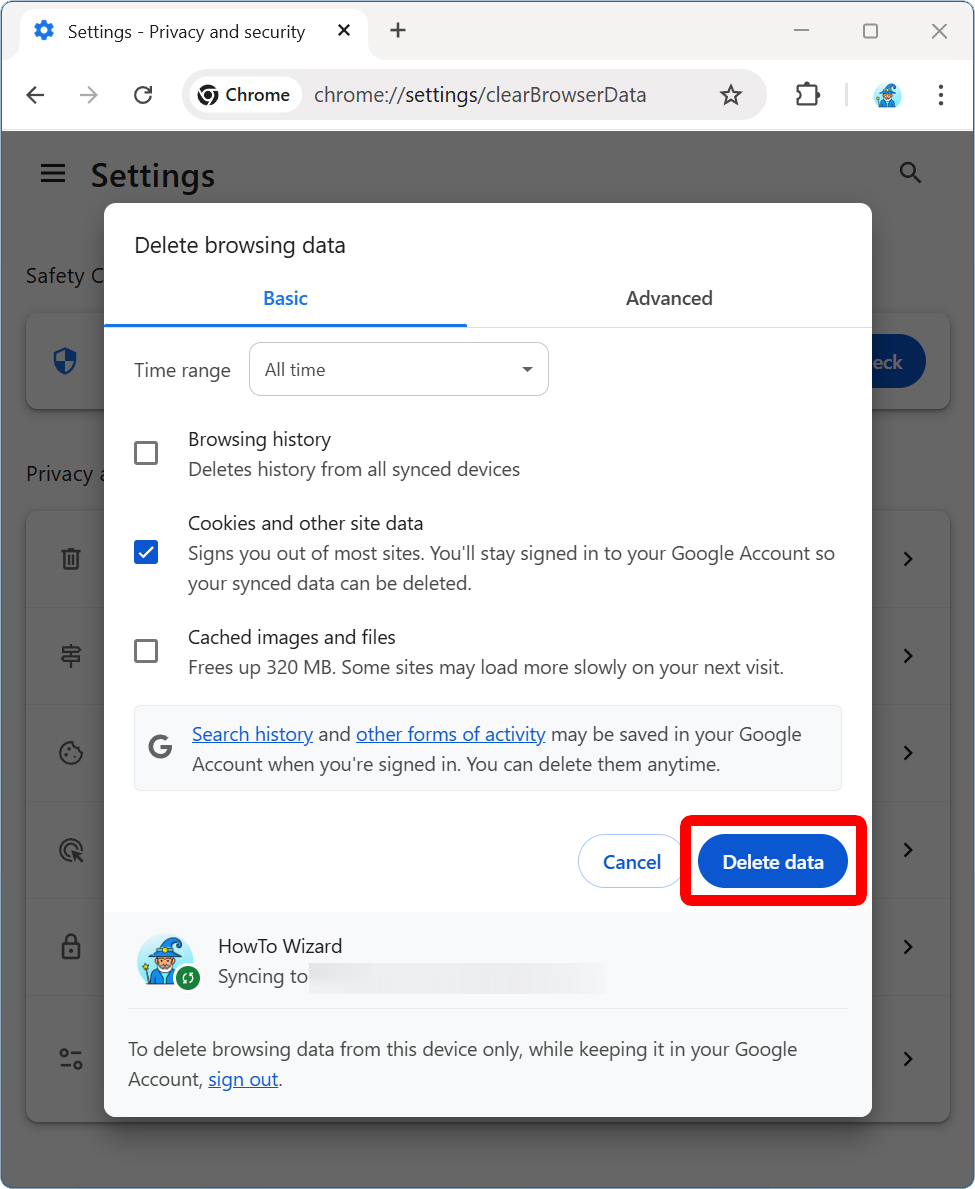975x1189 pixels.
Task: Uncheck Cookies and other site data
Action: pyautogui.click(x=146, y=552)
